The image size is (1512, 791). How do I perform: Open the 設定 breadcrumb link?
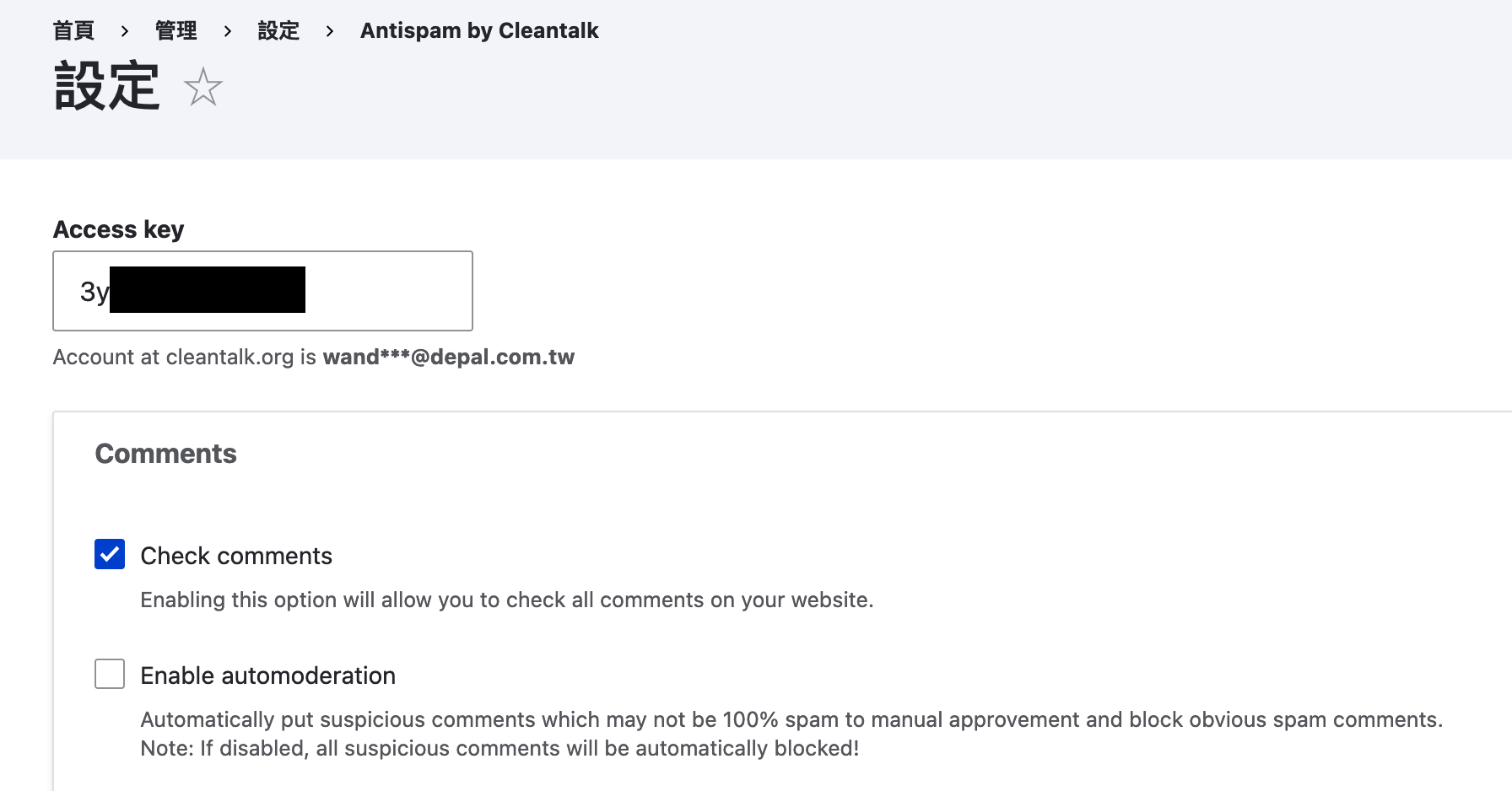pos(278,31)
